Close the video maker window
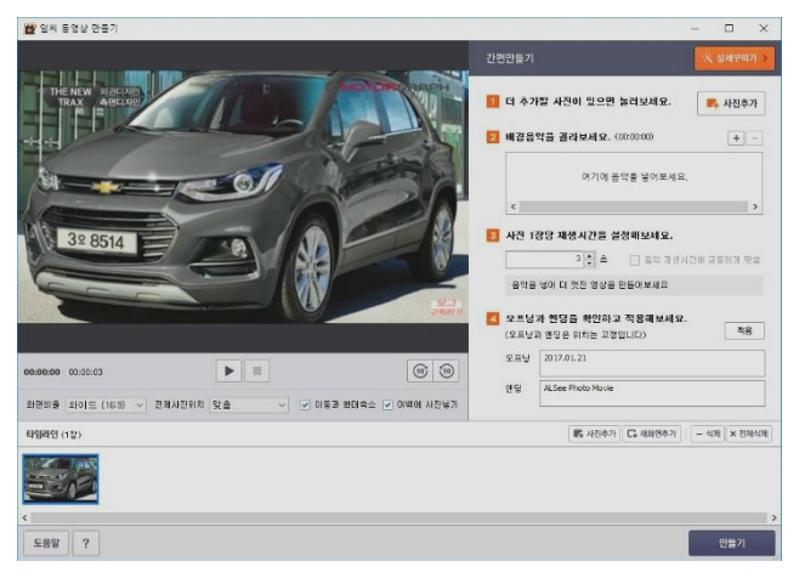 pyautogui.click(x=763, y=29)
